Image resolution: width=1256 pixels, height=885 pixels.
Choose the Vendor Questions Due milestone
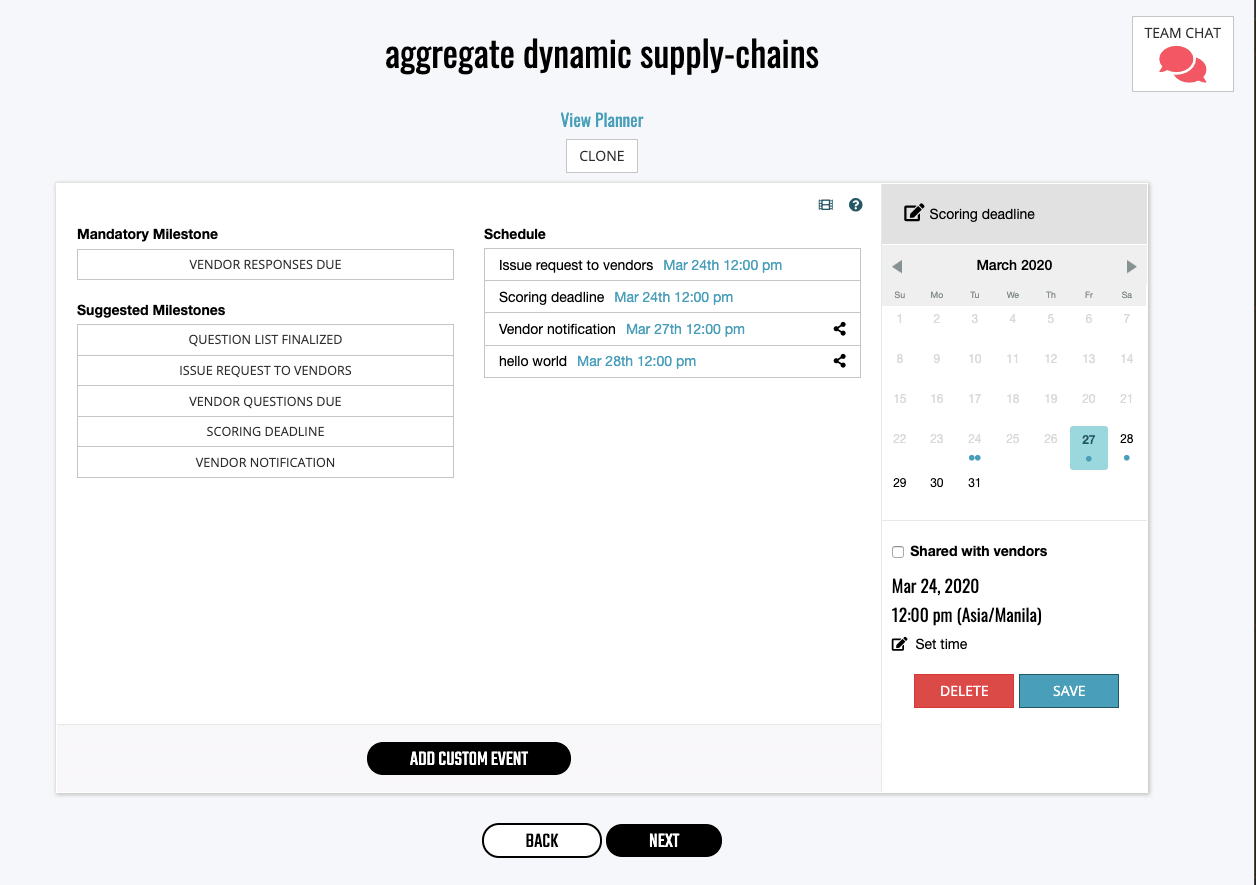point(265,401)
